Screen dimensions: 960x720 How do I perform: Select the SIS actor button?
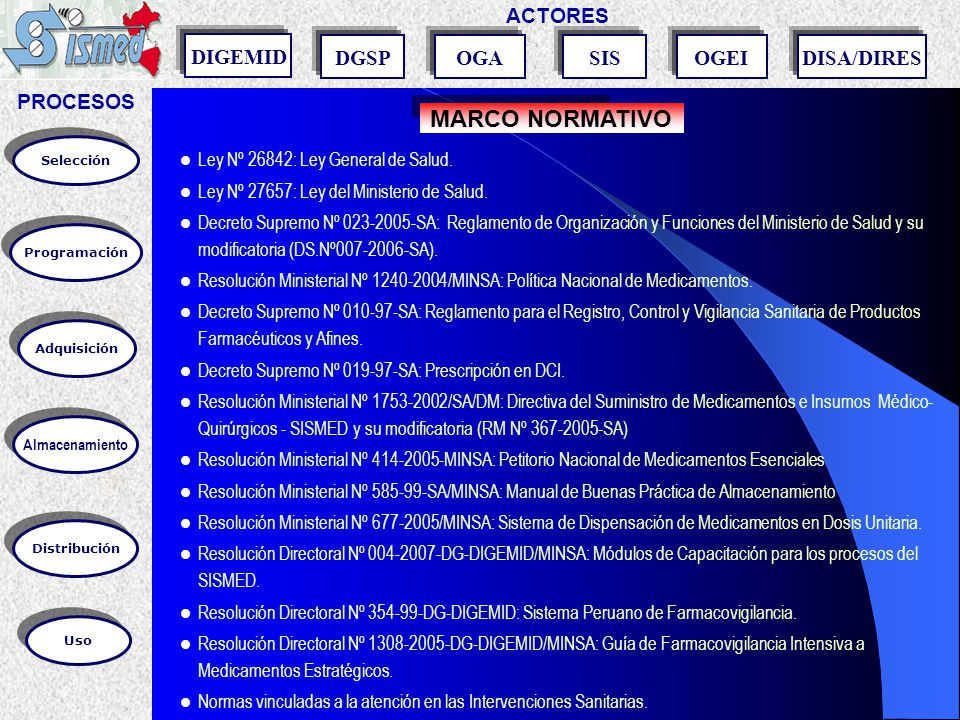[x=604, y=57]
